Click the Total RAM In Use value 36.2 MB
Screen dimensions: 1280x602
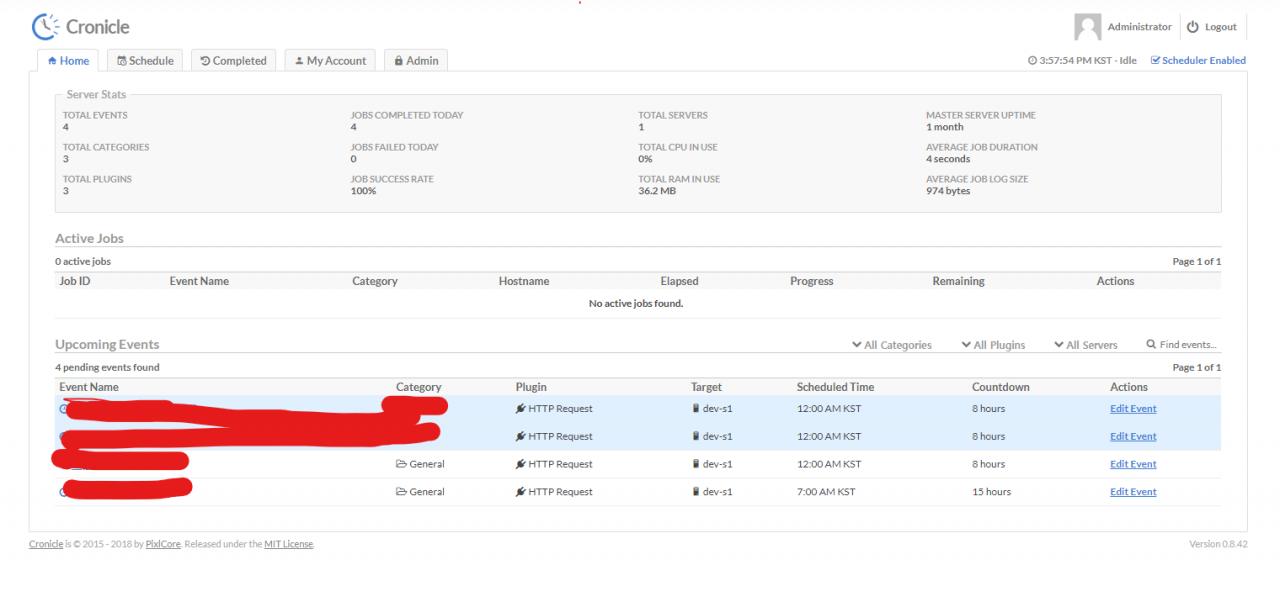(657, 191)
